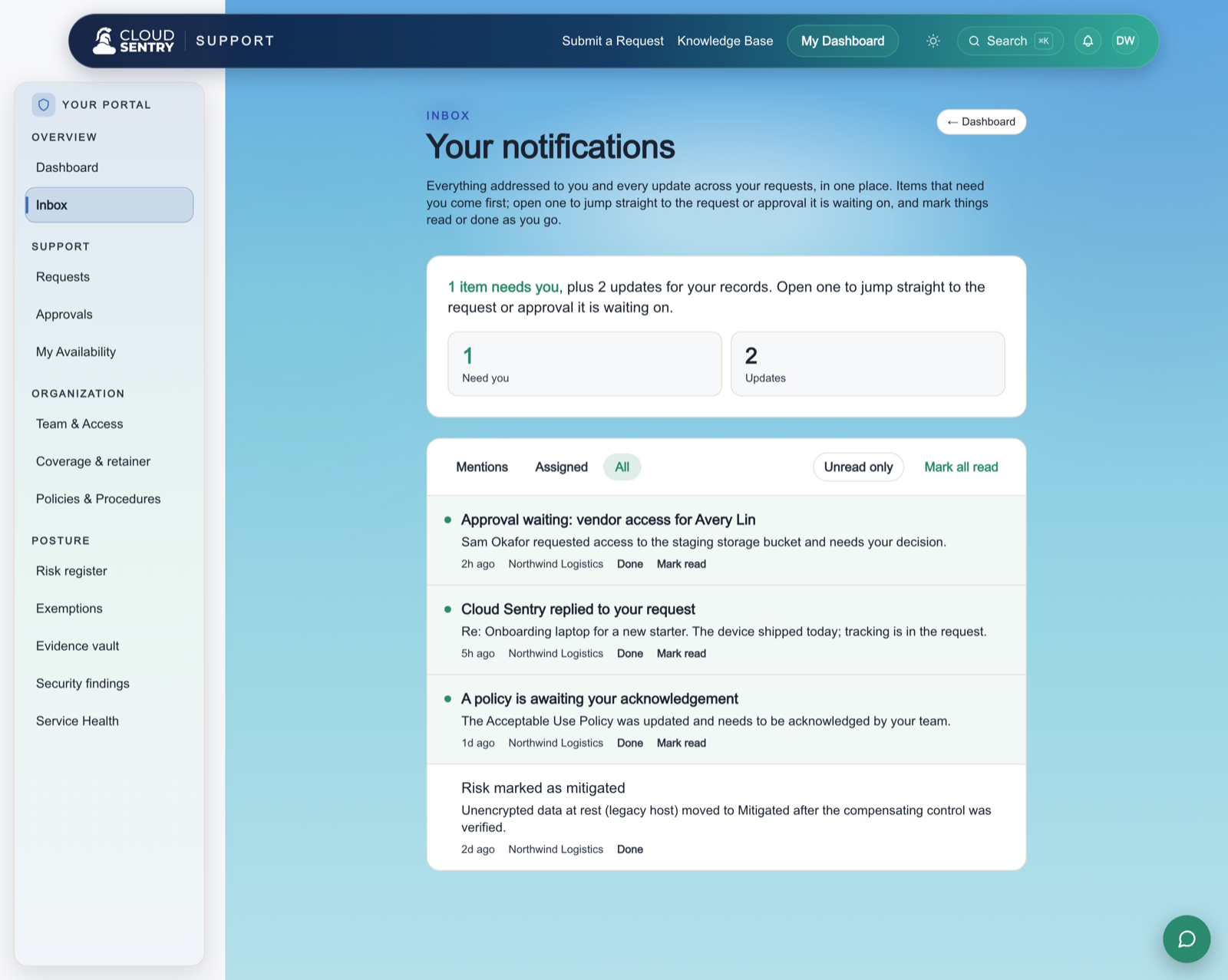Mark read the Cloud Sentry reply notification
The height and width of the screenshot is (980, 1228).
coord(681,654)
